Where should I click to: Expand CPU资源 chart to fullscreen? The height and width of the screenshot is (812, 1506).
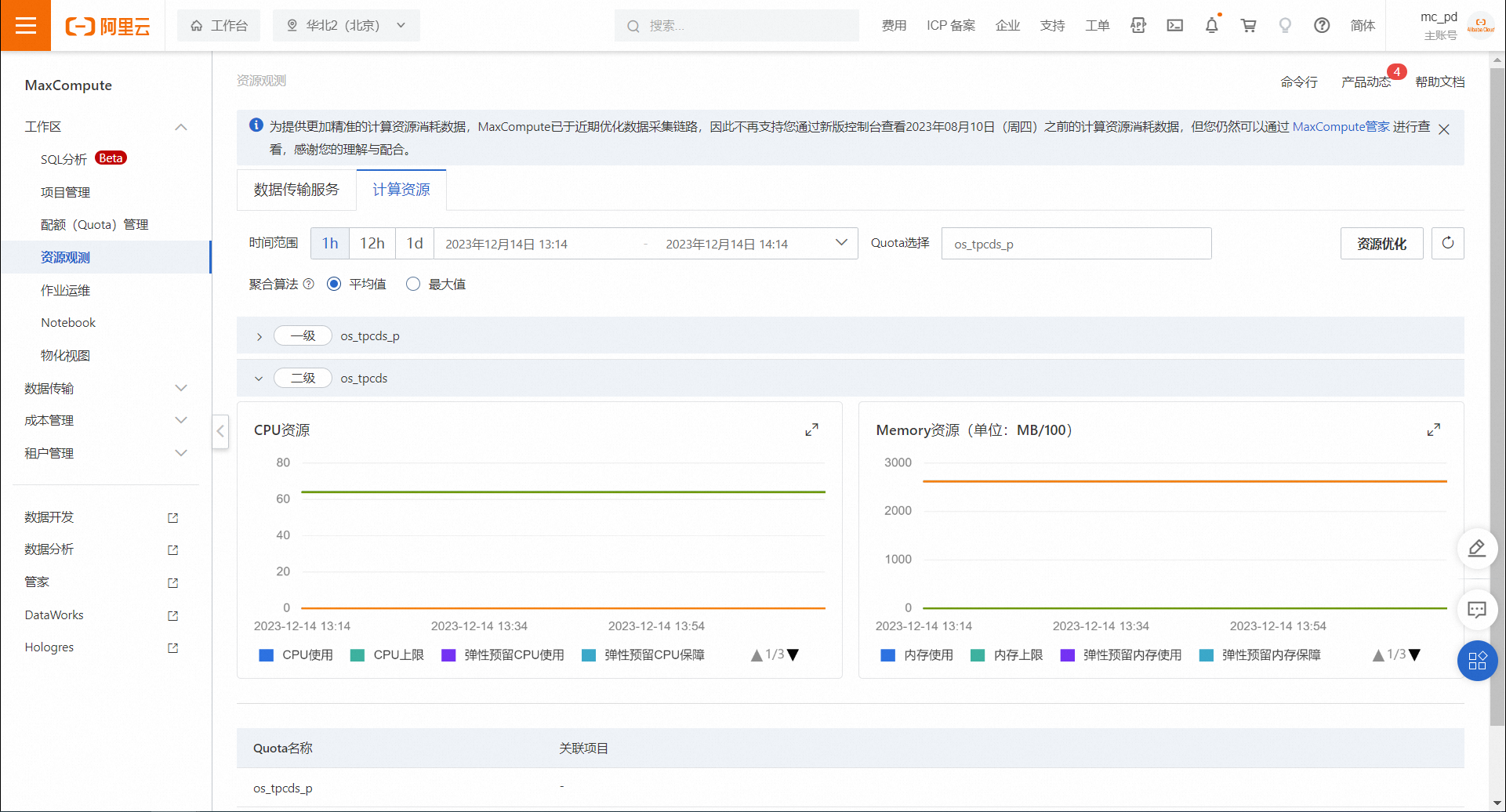tap(812, 430)
